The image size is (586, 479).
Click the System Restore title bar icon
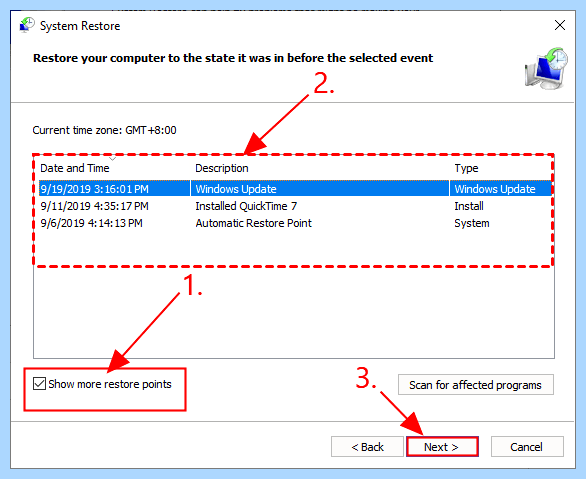pyautogui.click(x=27, y=25)
